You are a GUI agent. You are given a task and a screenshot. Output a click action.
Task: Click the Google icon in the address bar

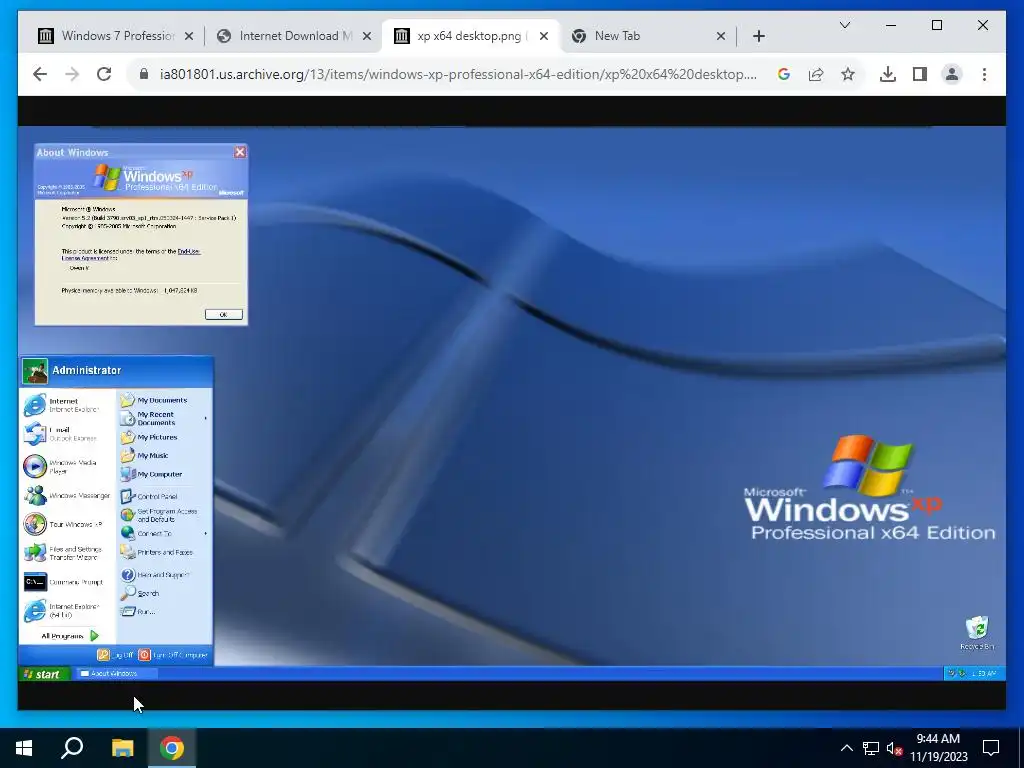(784, 74)
